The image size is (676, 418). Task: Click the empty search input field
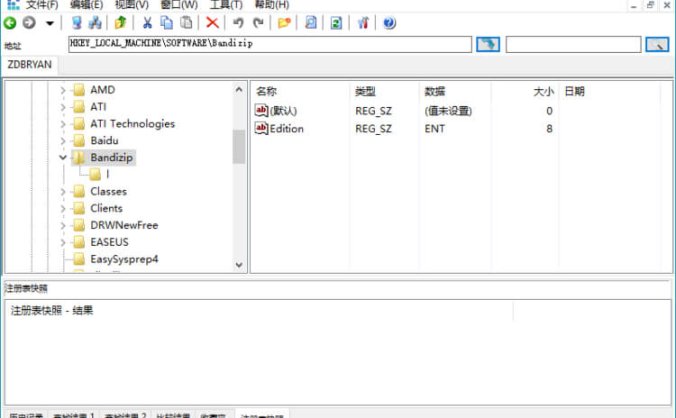(573, 44)
